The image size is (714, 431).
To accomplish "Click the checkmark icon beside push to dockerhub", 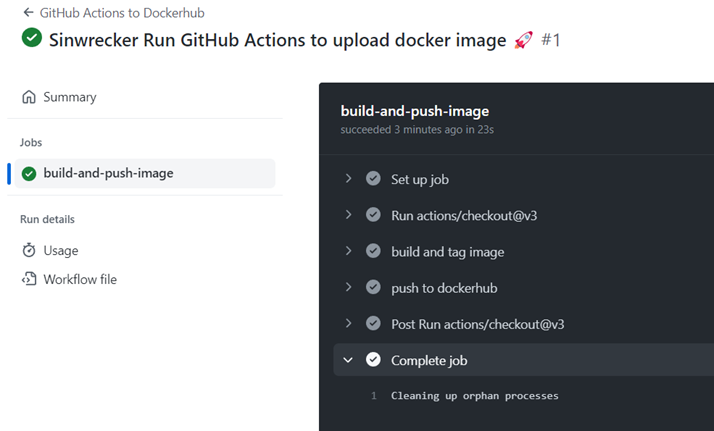I will (x=373, y=287).
